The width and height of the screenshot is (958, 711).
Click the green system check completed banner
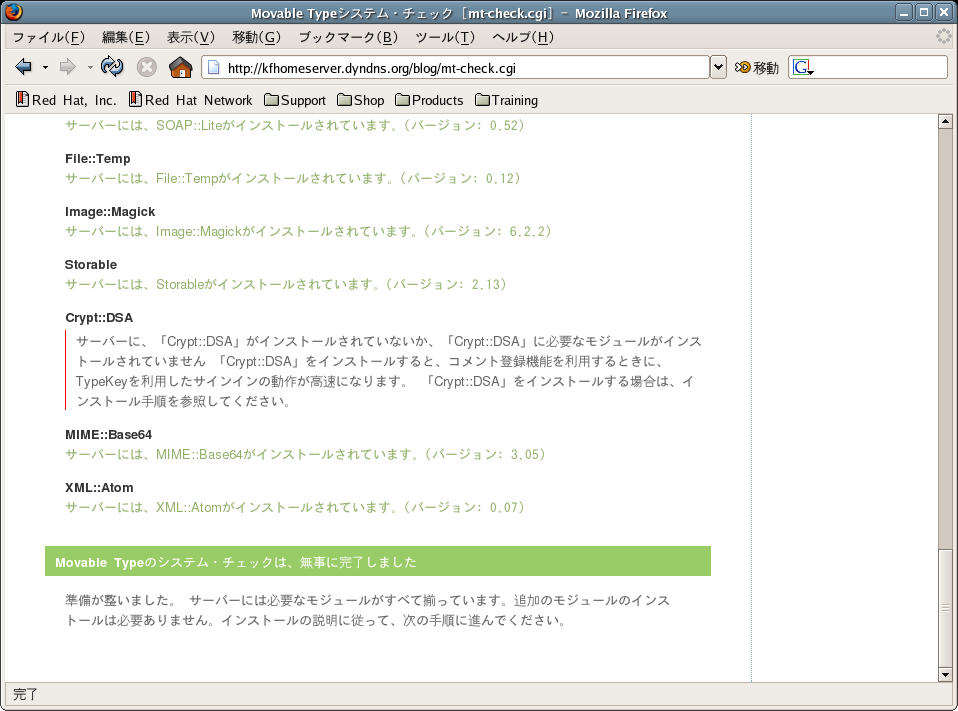click(378, 561)
